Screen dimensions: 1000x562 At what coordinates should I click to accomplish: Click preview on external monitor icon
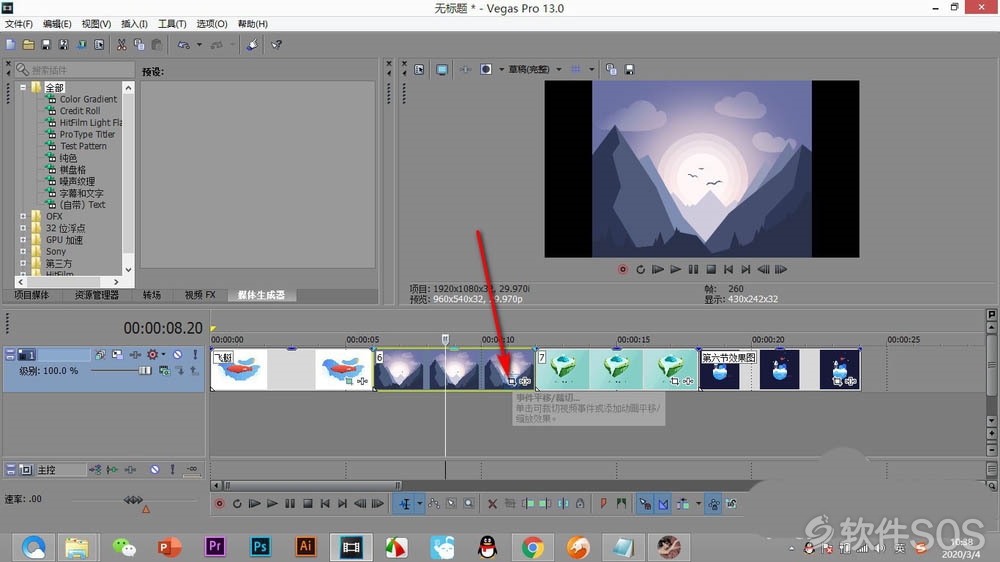pyautogui.click(x=441, y=70)
